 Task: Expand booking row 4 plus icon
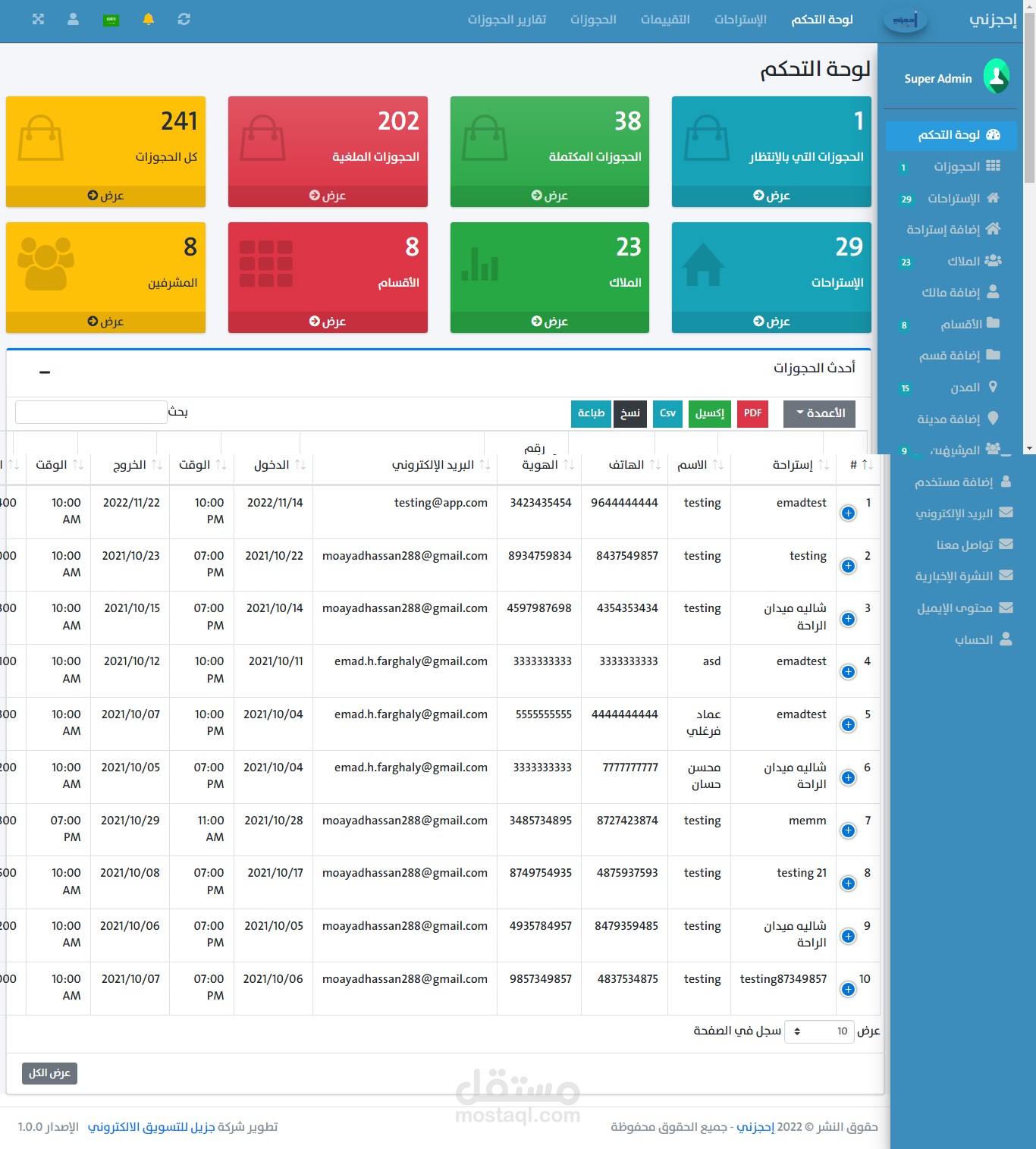848,672
